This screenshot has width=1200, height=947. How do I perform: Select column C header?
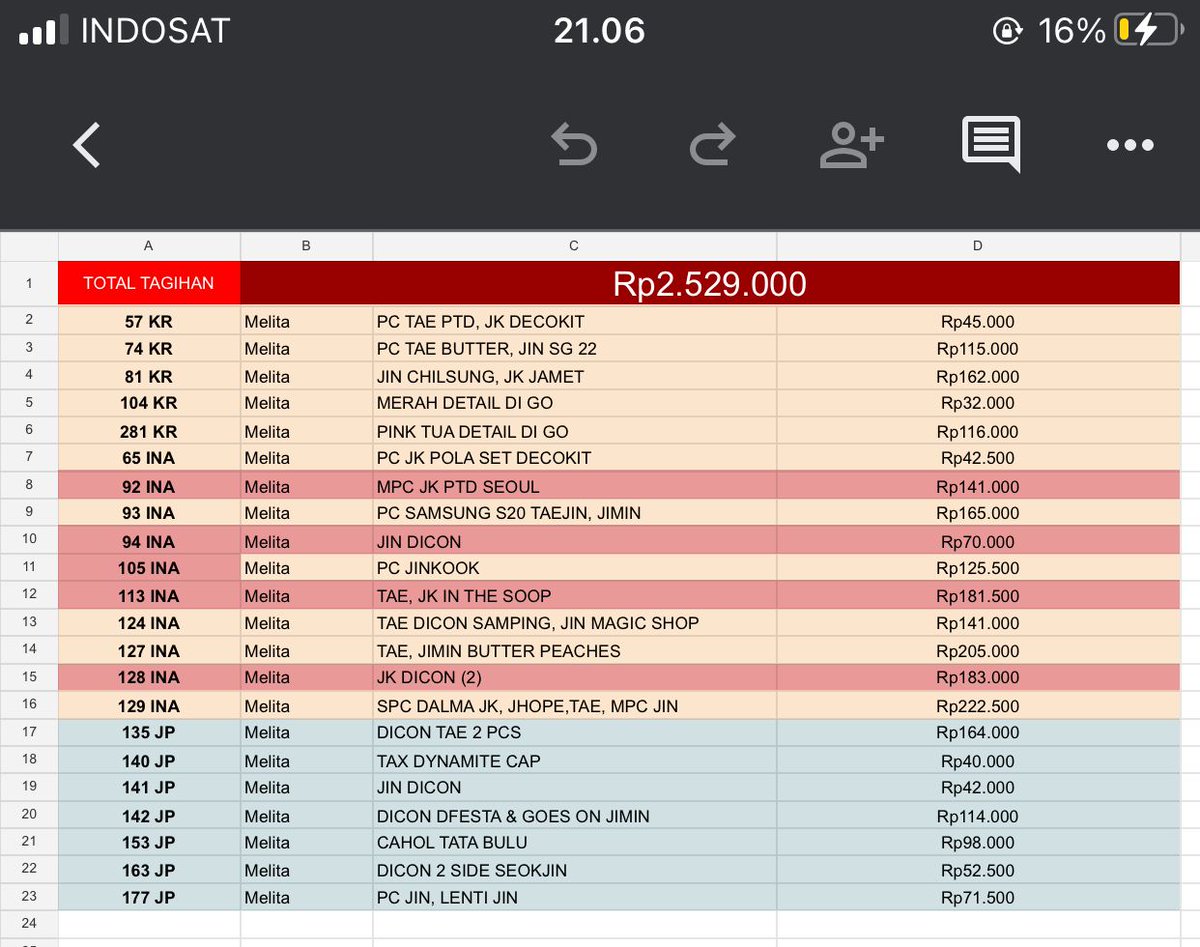(575, 246)
